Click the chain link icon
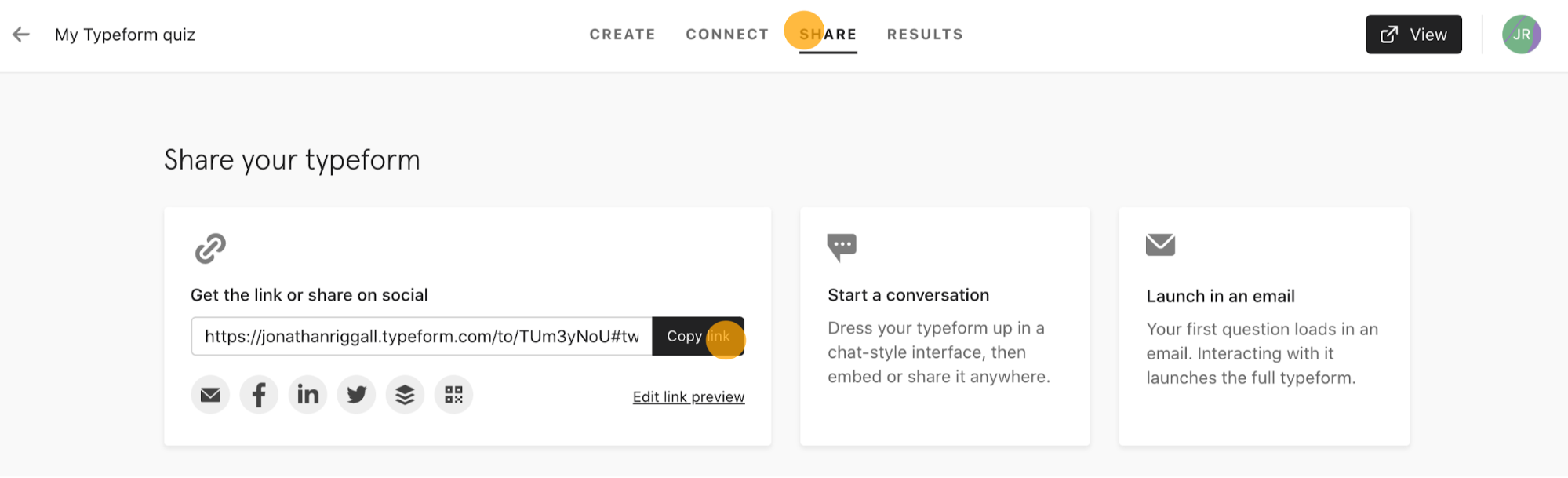The height and width of the screenshot is (478, 1568). pyautogui.click(x=210, y=248)
